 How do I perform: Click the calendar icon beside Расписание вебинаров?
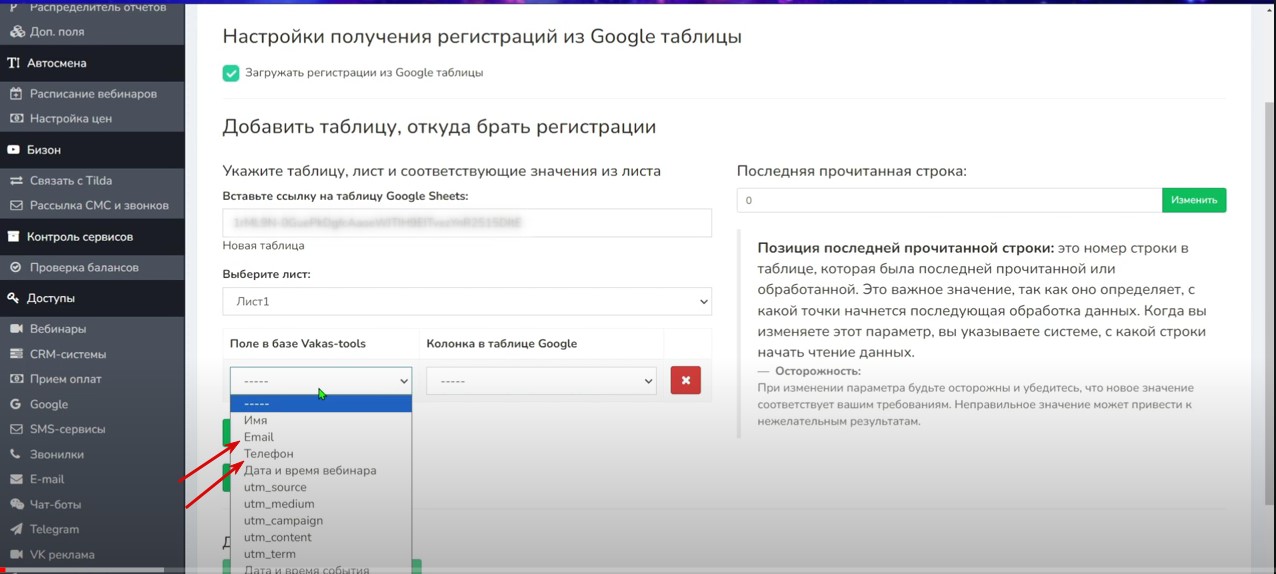tap(15, 94)
